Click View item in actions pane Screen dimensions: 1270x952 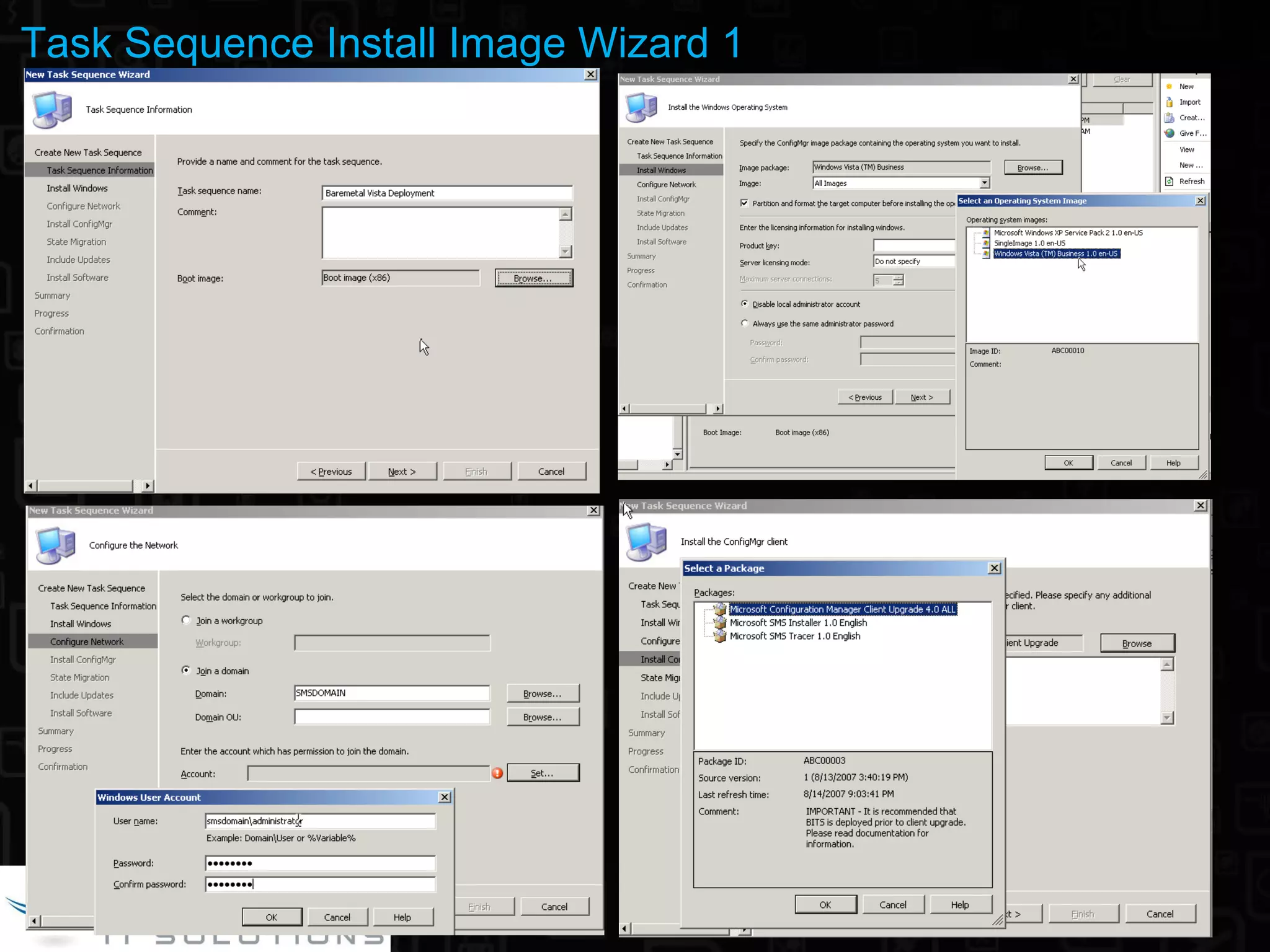[x=1187, y=149]
